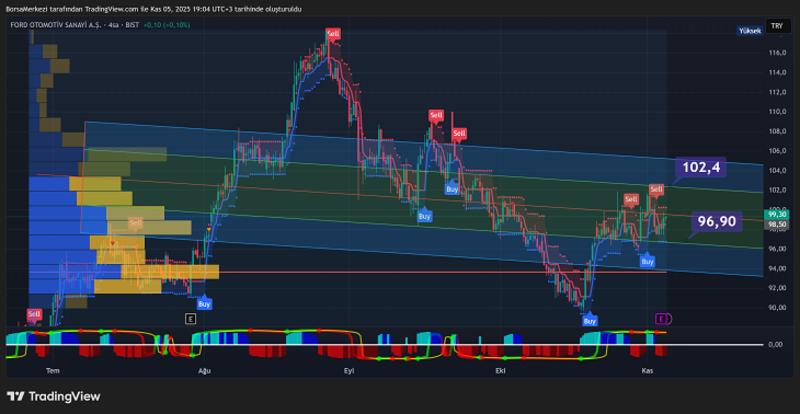
Task: Click the 0,00 indicator value label
Action: (775, 344)
